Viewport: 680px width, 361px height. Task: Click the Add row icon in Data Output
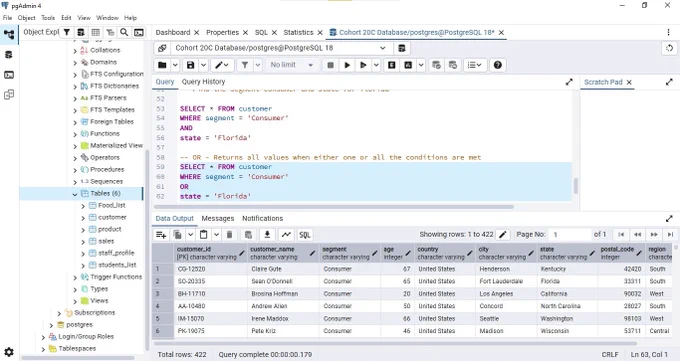(161, 235)
